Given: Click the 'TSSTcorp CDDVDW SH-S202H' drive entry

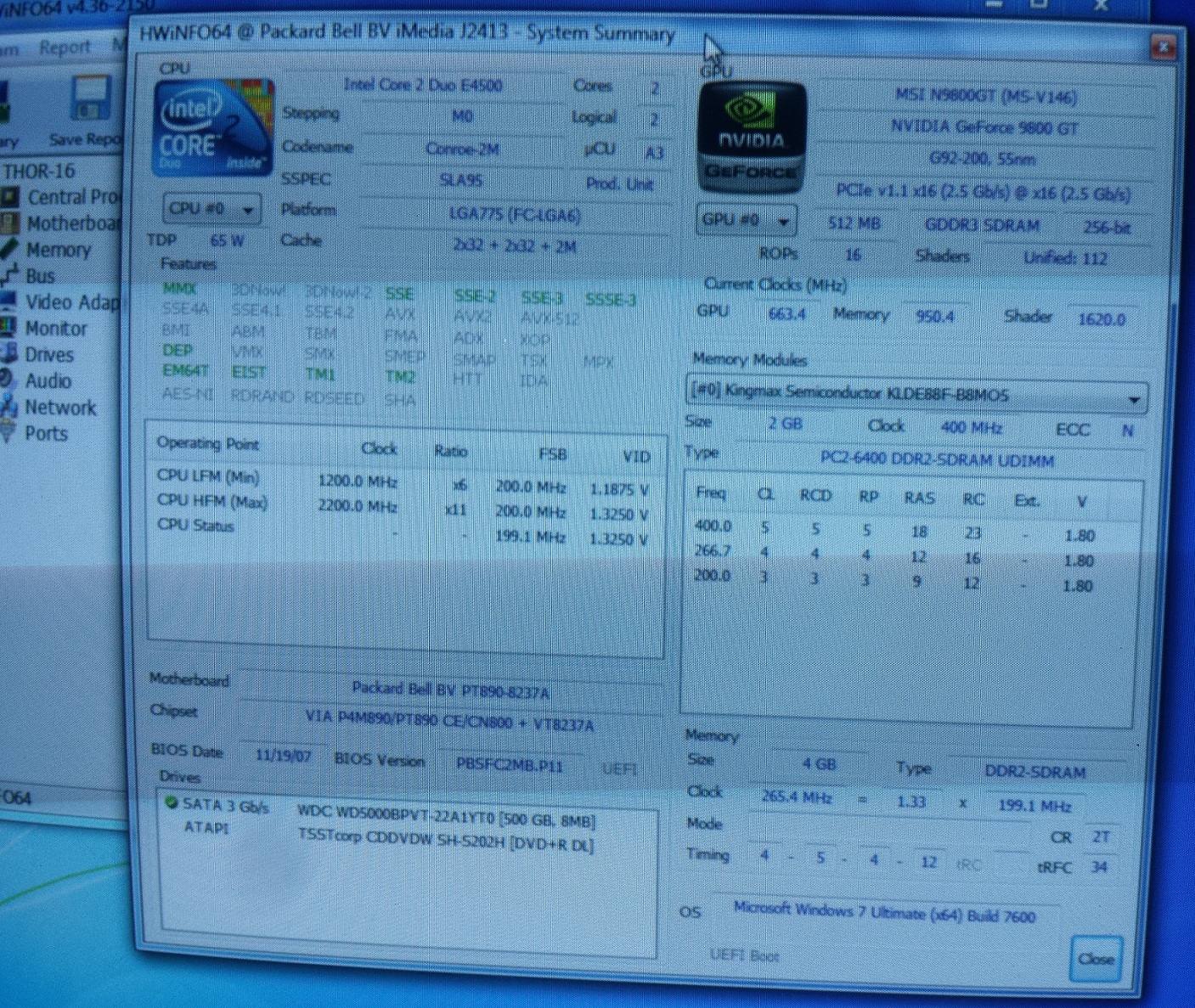Looking at the screenshot, I should pyautogui.click(x=445, y=841).
